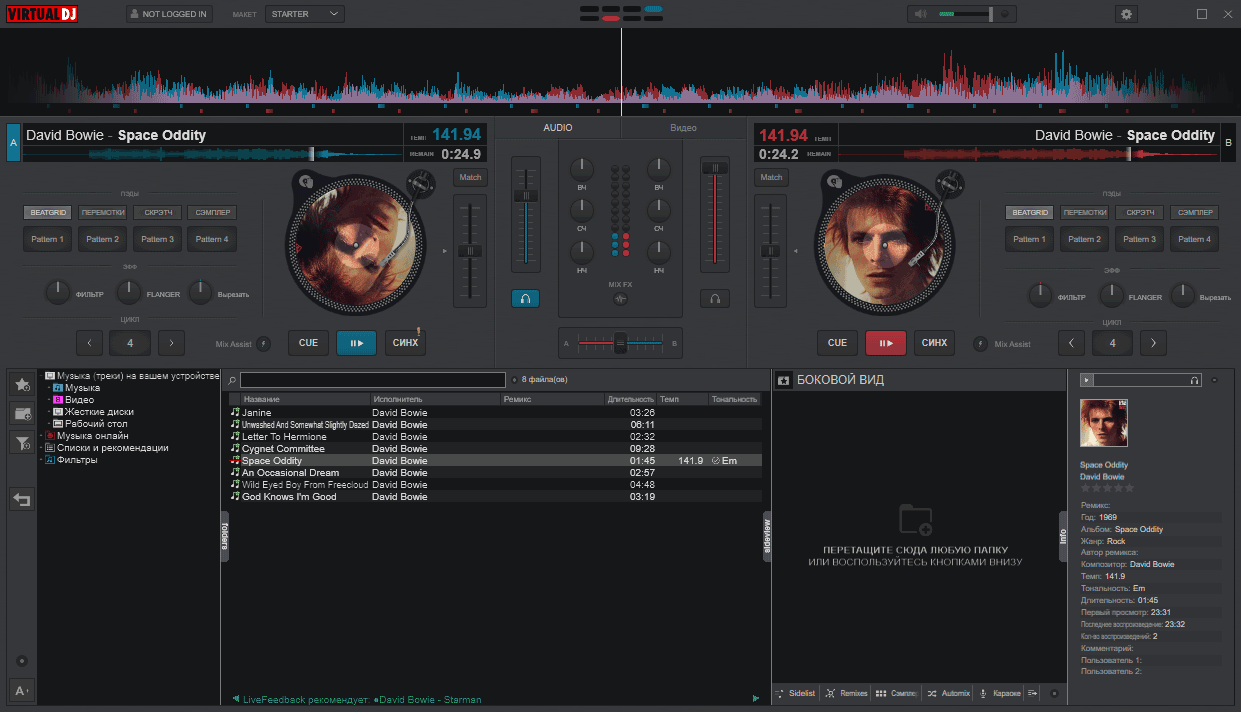The image size is (1241, 712).
Task: Select СЭМПЛЕР pad mode on deck A
Action: (212, 213)
